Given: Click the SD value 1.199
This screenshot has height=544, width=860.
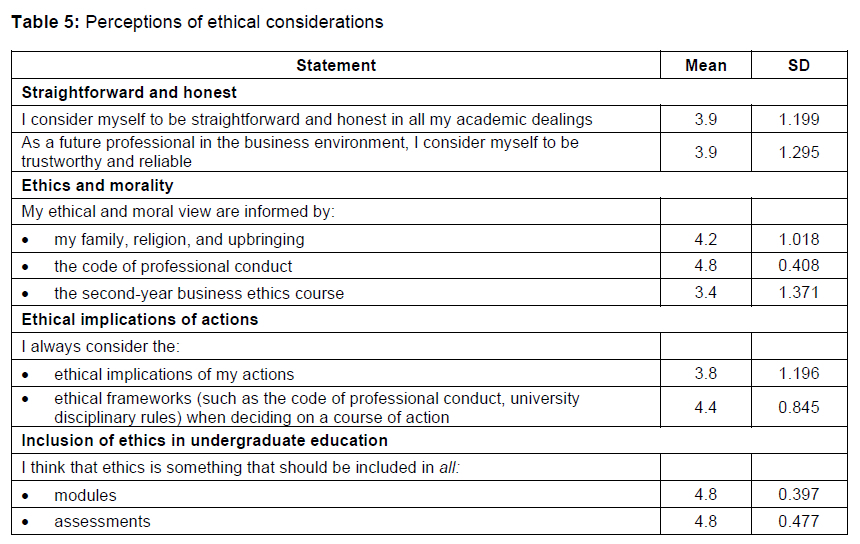Looking at the screenshot, I should 799,119.
